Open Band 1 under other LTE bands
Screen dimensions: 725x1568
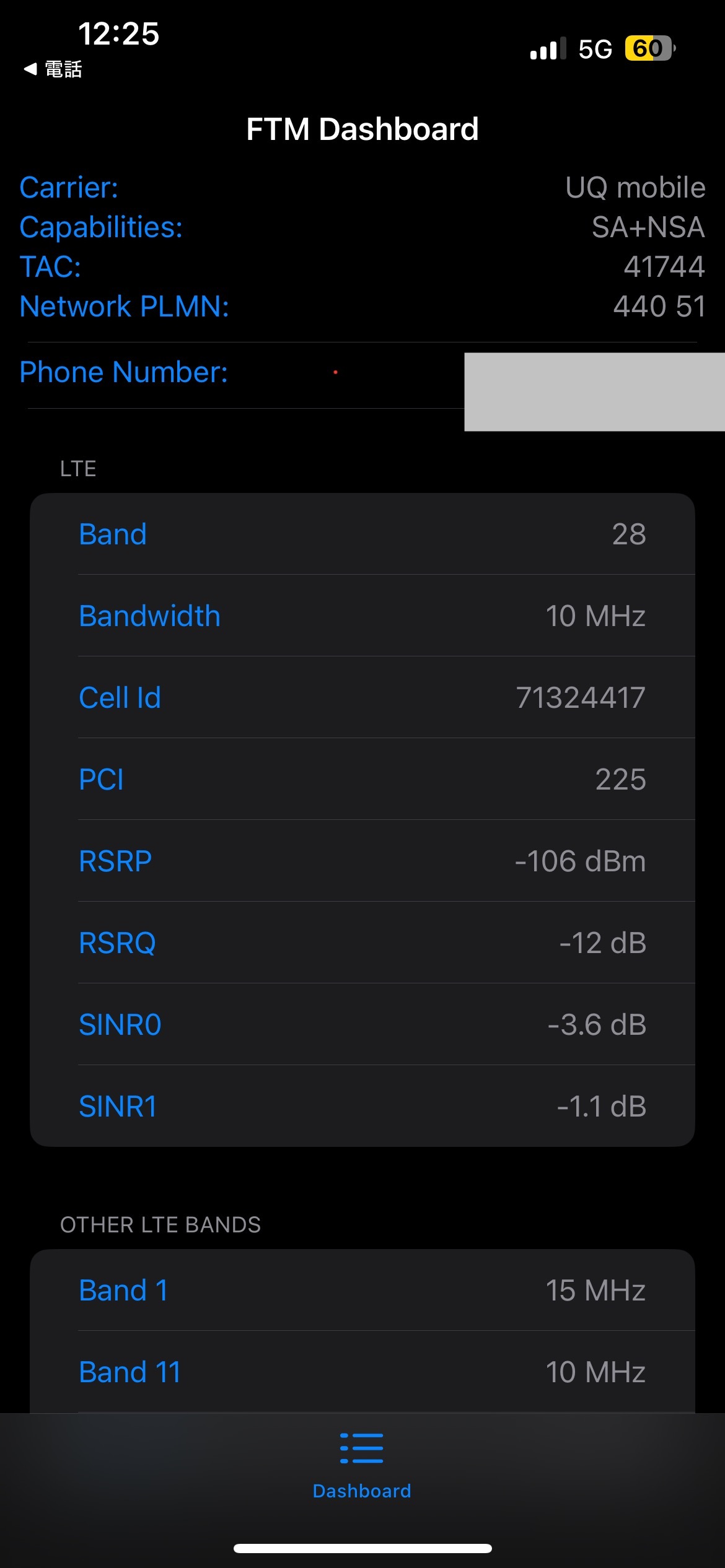(362, 1291)
